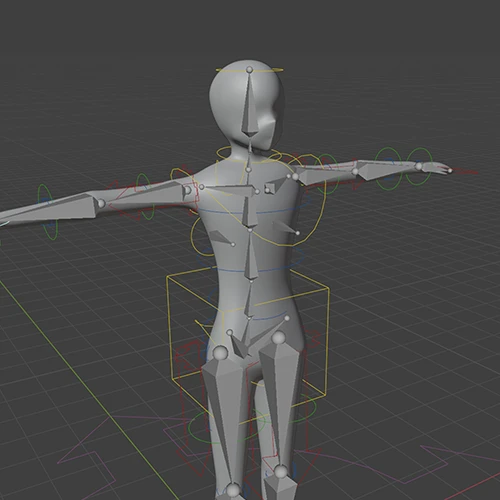This screenshot has height=500, width=500.
Task: Select the red arrow control at the fingertips
Action: (464, 172)
